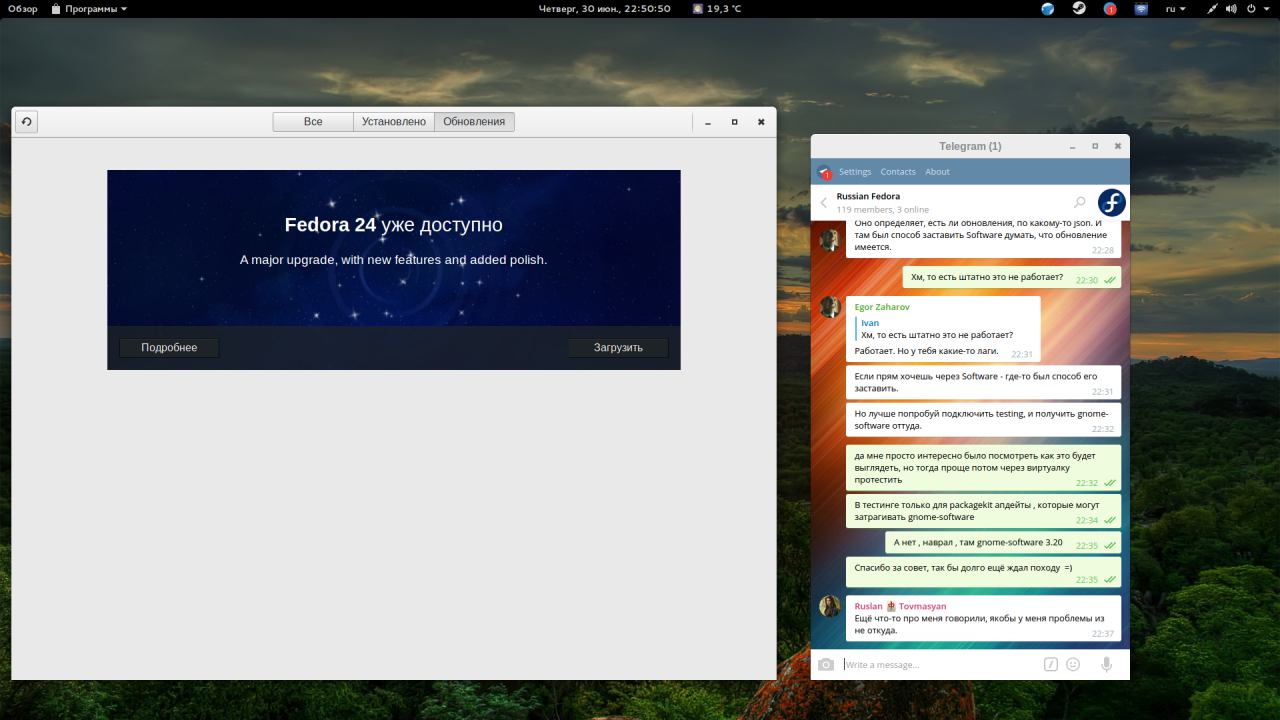Screen dimensions: 1280x720
Task: Open the 'ru' keyboard layout dropdown
Action: pos(1175,9)
